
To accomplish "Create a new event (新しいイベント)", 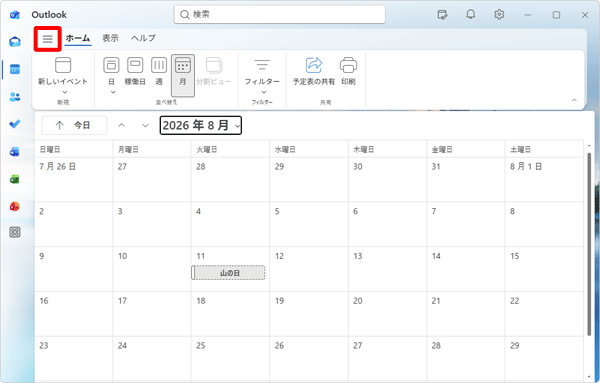I will pos(63,71).
